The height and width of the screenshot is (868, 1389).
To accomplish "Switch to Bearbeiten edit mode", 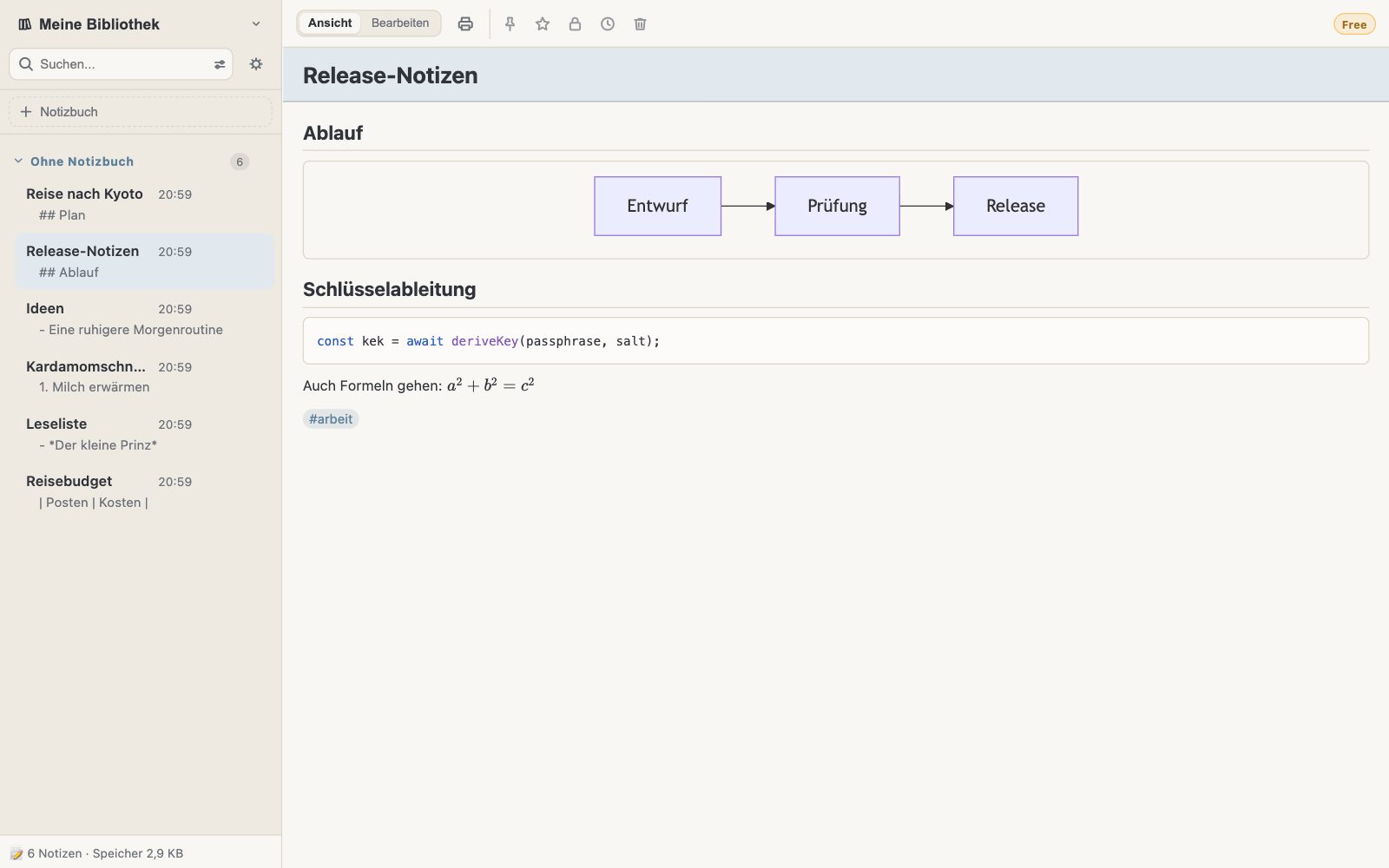I will click(400, 23).
